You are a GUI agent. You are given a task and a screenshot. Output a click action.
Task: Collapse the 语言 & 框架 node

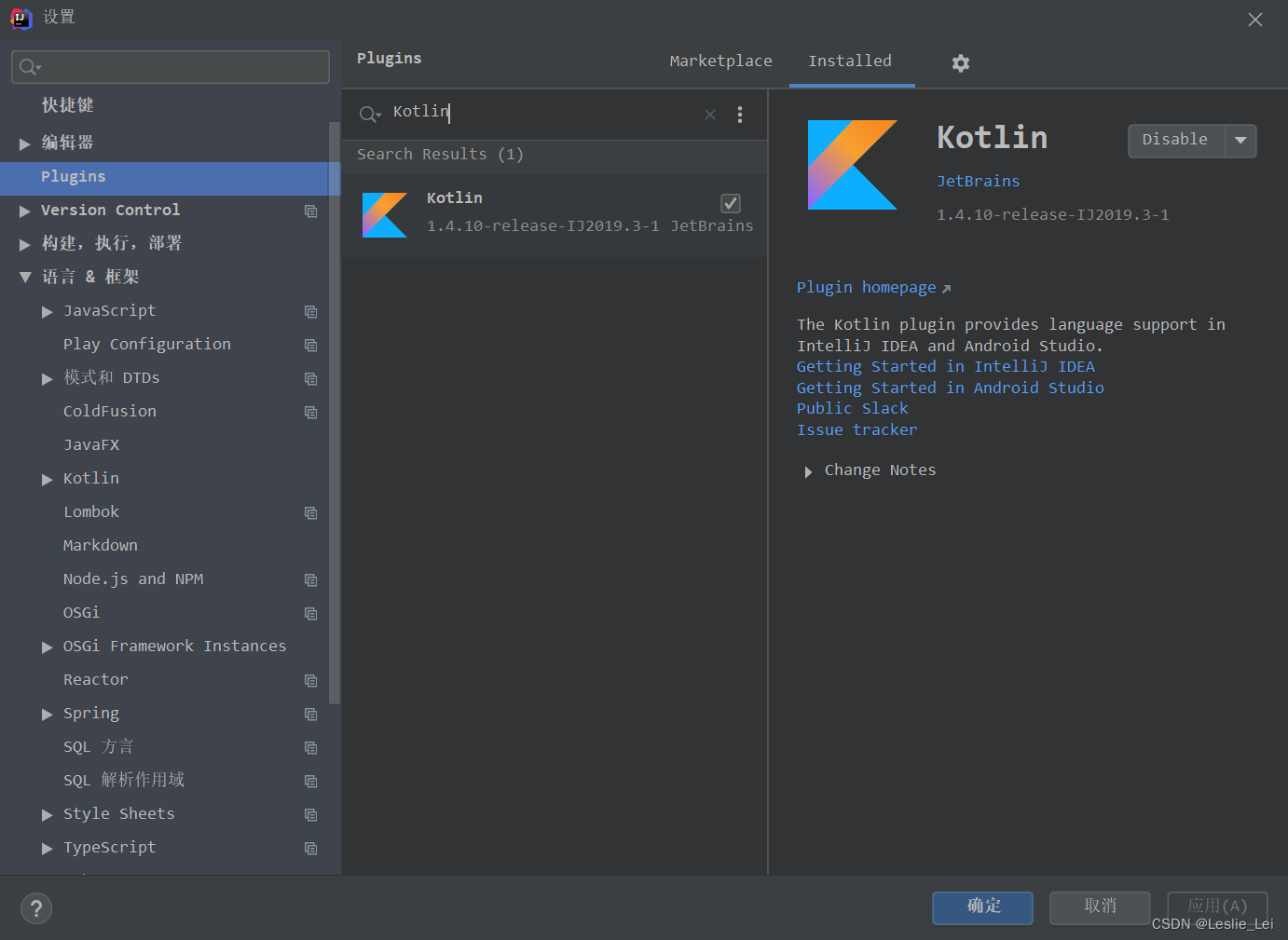(x=25, y=277)
